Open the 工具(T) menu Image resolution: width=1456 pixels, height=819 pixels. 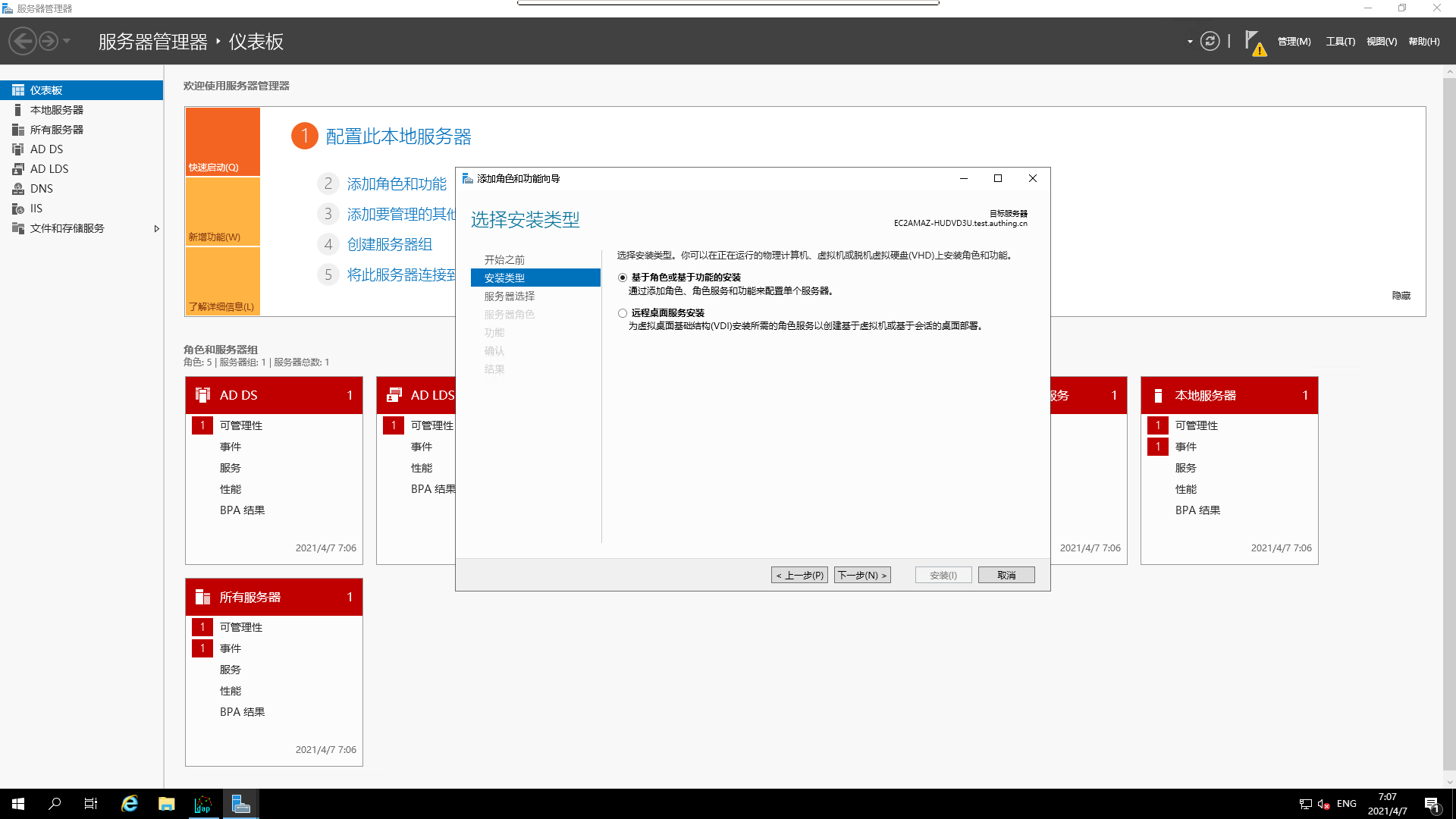pos(1340,42)
